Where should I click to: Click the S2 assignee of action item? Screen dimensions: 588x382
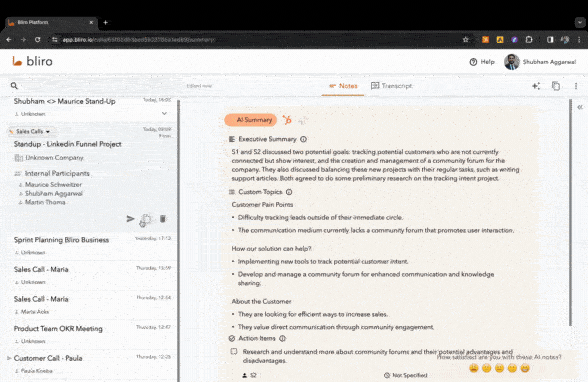249,375
